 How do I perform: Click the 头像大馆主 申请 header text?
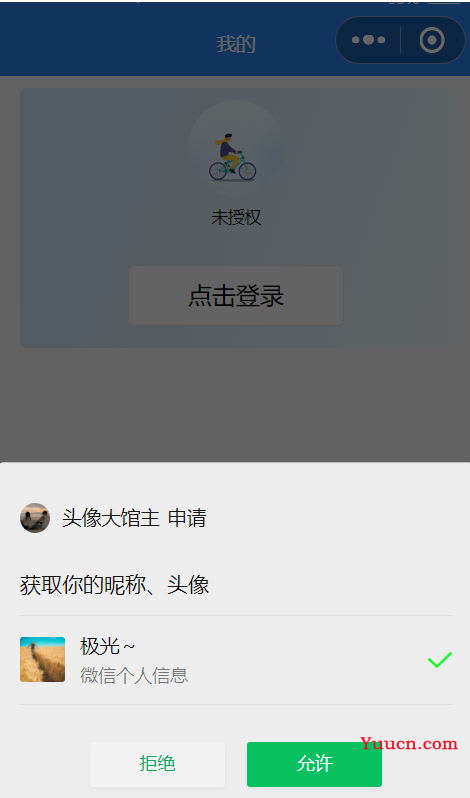coord(134,518)
